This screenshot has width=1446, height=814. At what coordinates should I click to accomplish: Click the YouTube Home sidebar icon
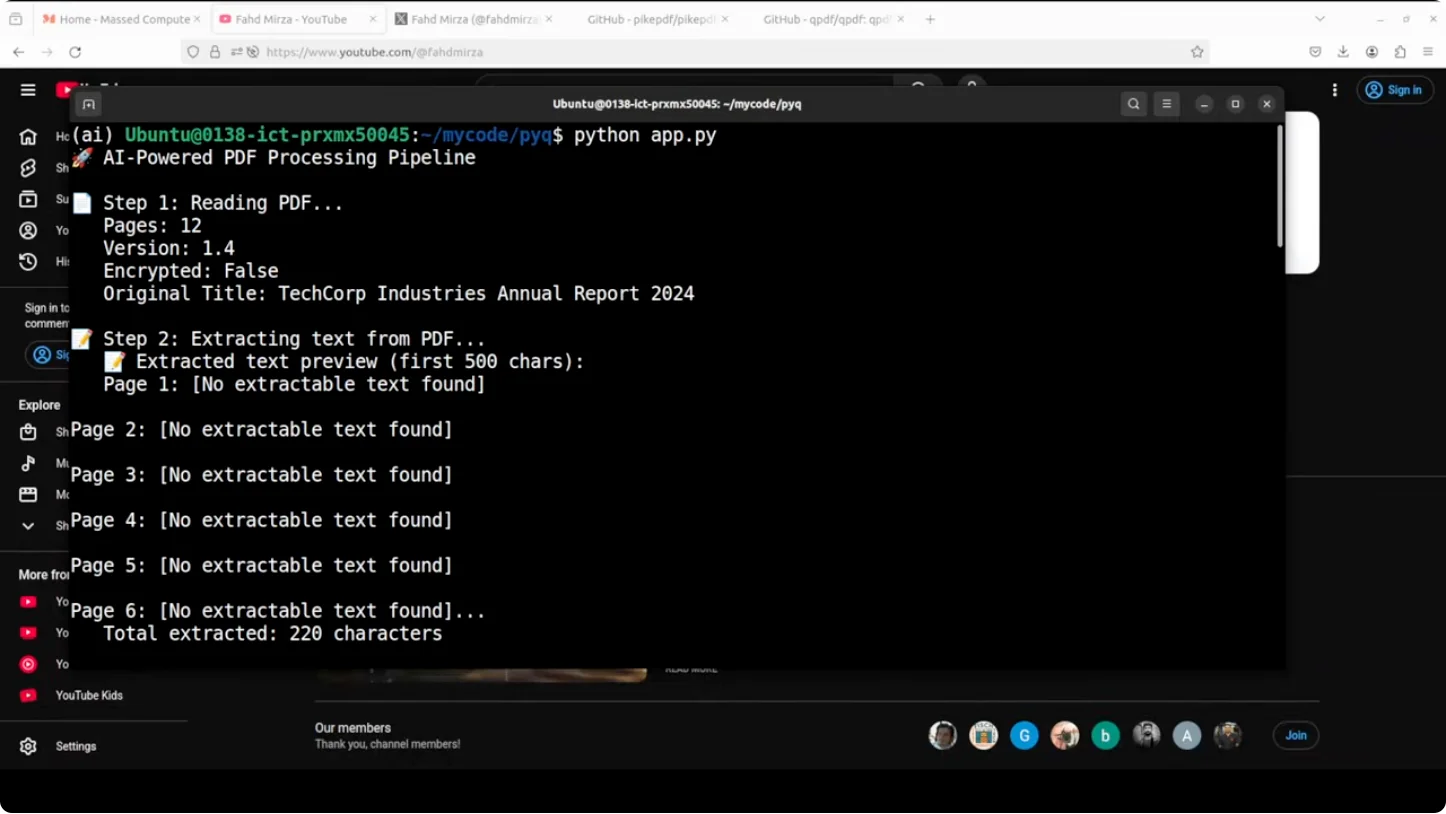point(28,137)
